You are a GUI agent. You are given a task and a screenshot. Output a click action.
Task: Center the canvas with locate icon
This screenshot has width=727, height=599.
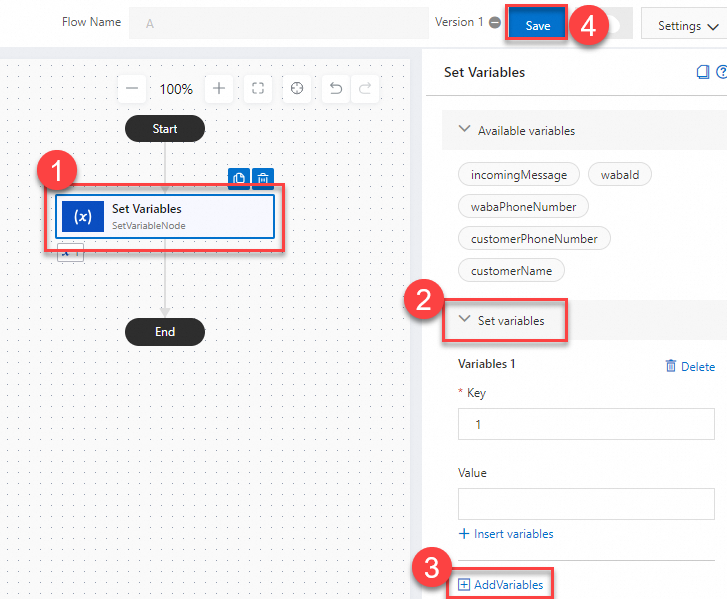pyautogui.click(x=297, y=88)
